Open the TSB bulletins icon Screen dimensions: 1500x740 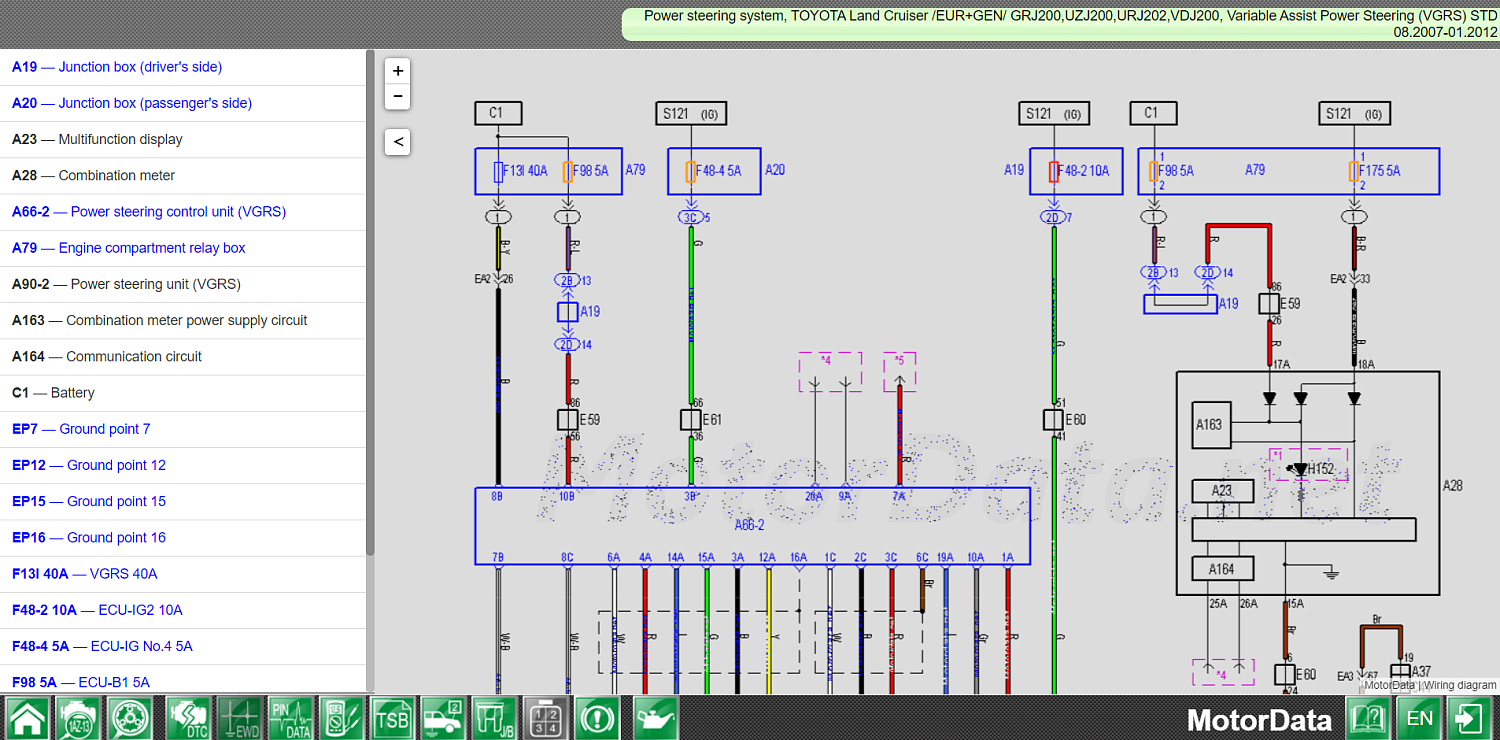tap(392, 718)
